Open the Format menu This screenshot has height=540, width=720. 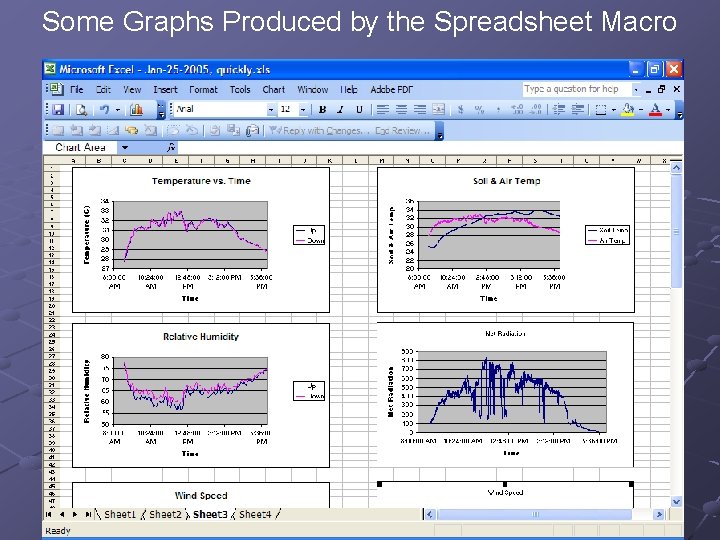[203, 90]
